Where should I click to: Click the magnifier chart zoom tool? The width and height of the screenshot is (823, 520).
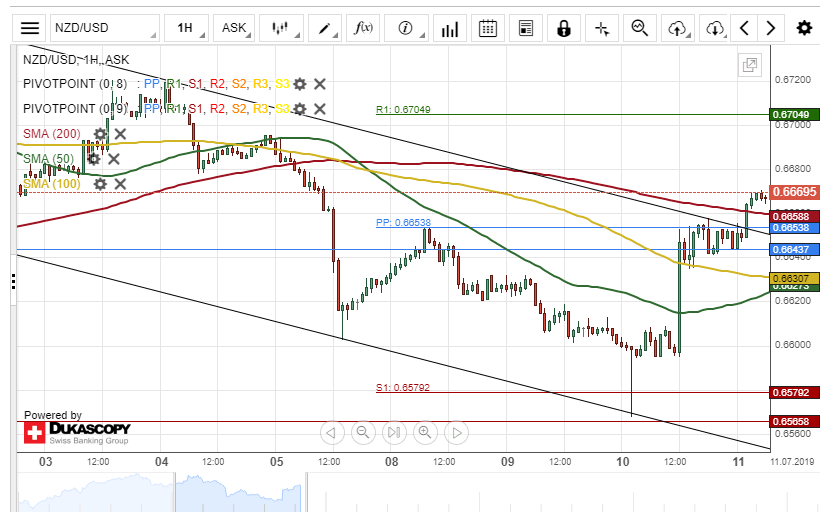click(640, 28)
